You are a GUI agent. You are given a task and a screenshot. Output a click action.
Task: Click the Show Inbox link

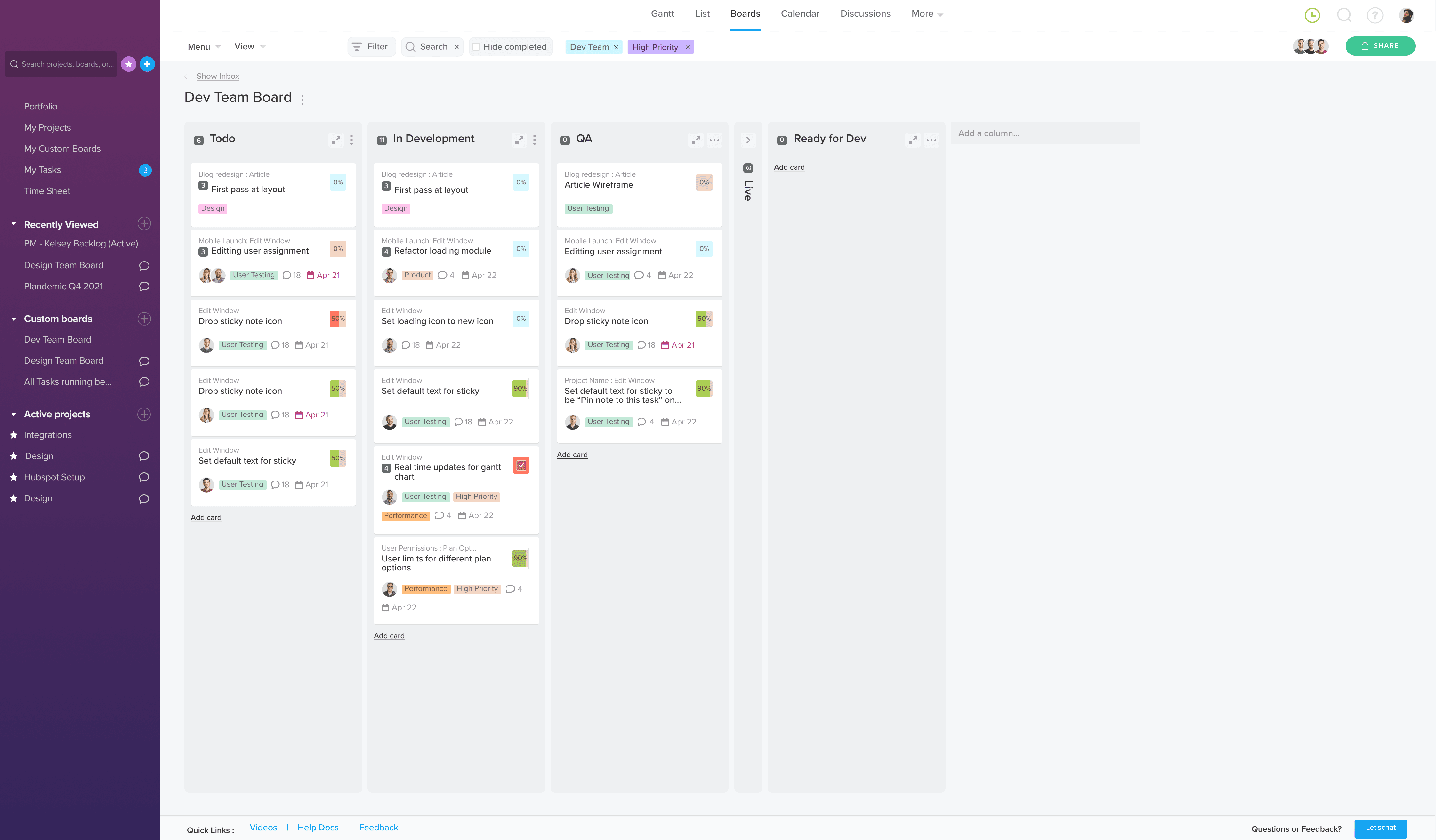[218, 77]
